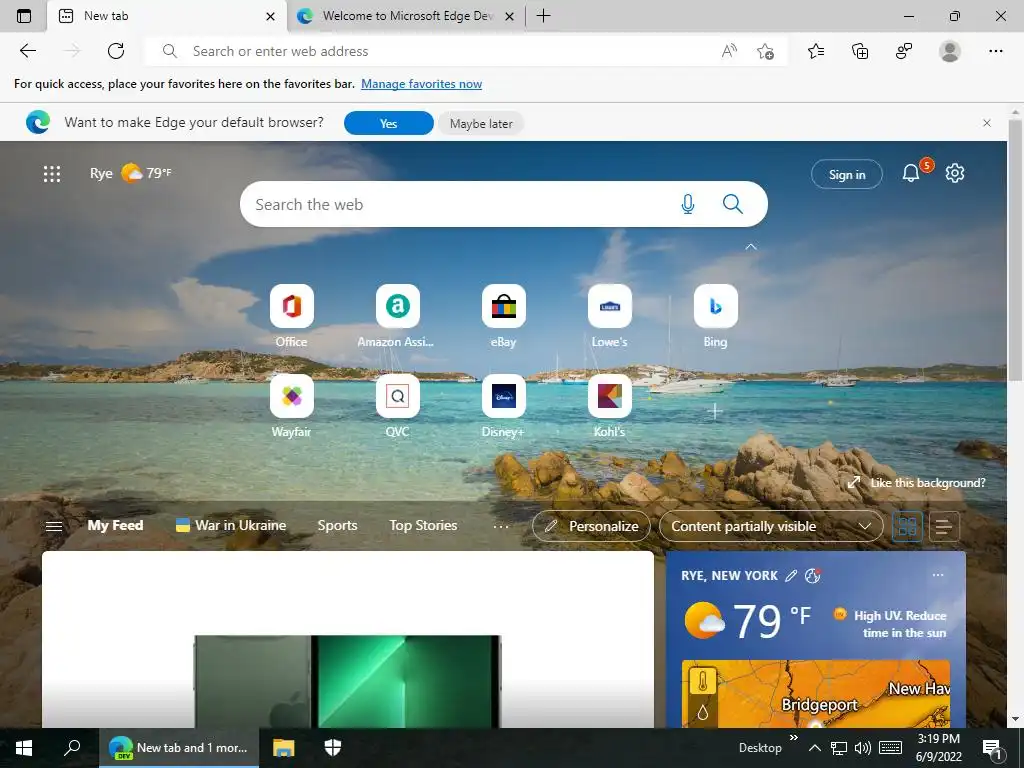1024x768 pixels.
Task: Add this page to favorites star icon
Action: (x=765, y=51)
